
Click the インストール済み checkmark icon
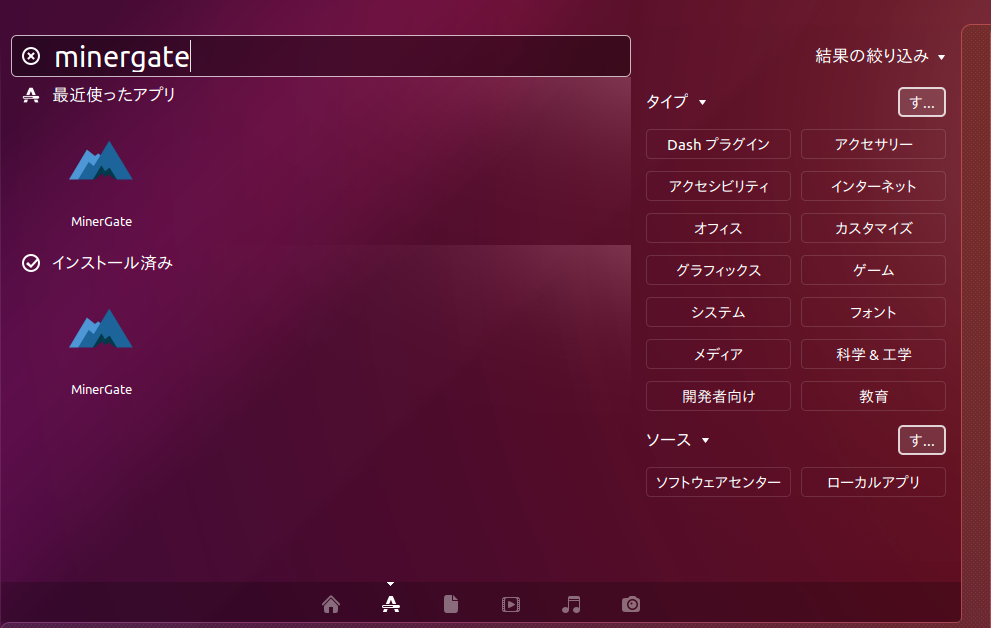coord(31,263)
